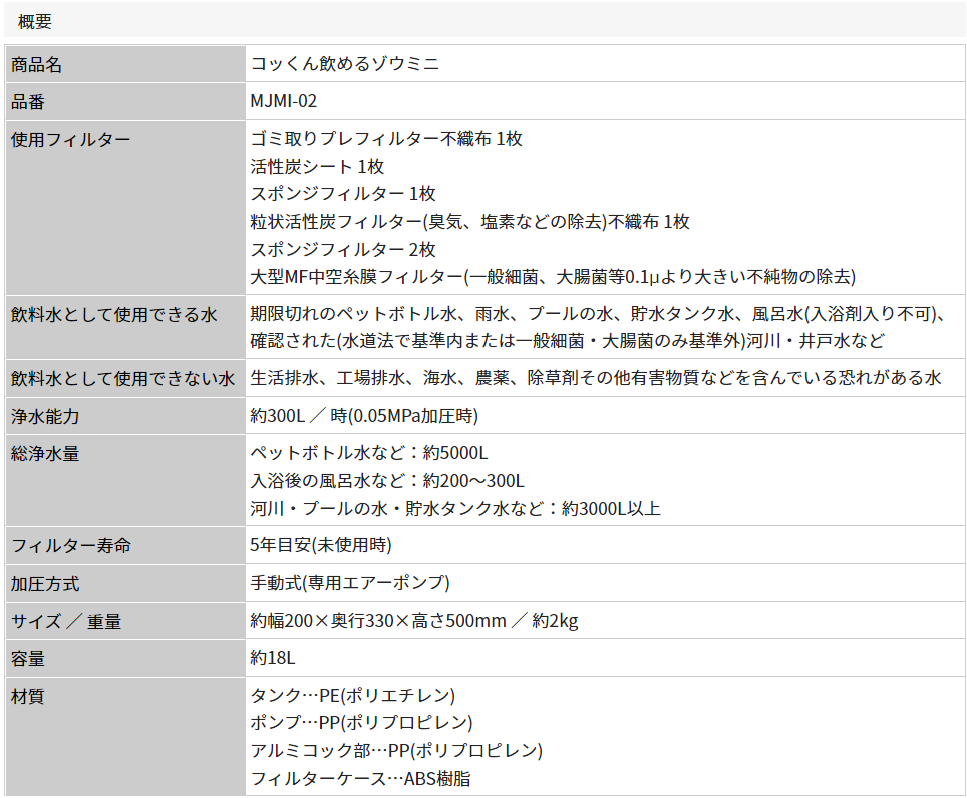
Task: Click the model number MJMI-02
Action: tap(284, 101)
